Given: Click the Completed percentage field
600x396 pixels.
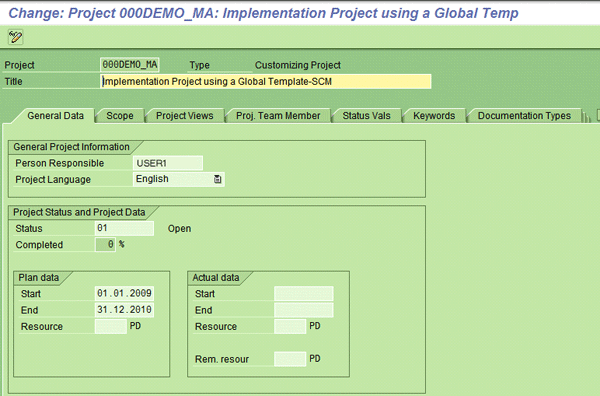Looking at the screenshot, I should pos(105,244).
